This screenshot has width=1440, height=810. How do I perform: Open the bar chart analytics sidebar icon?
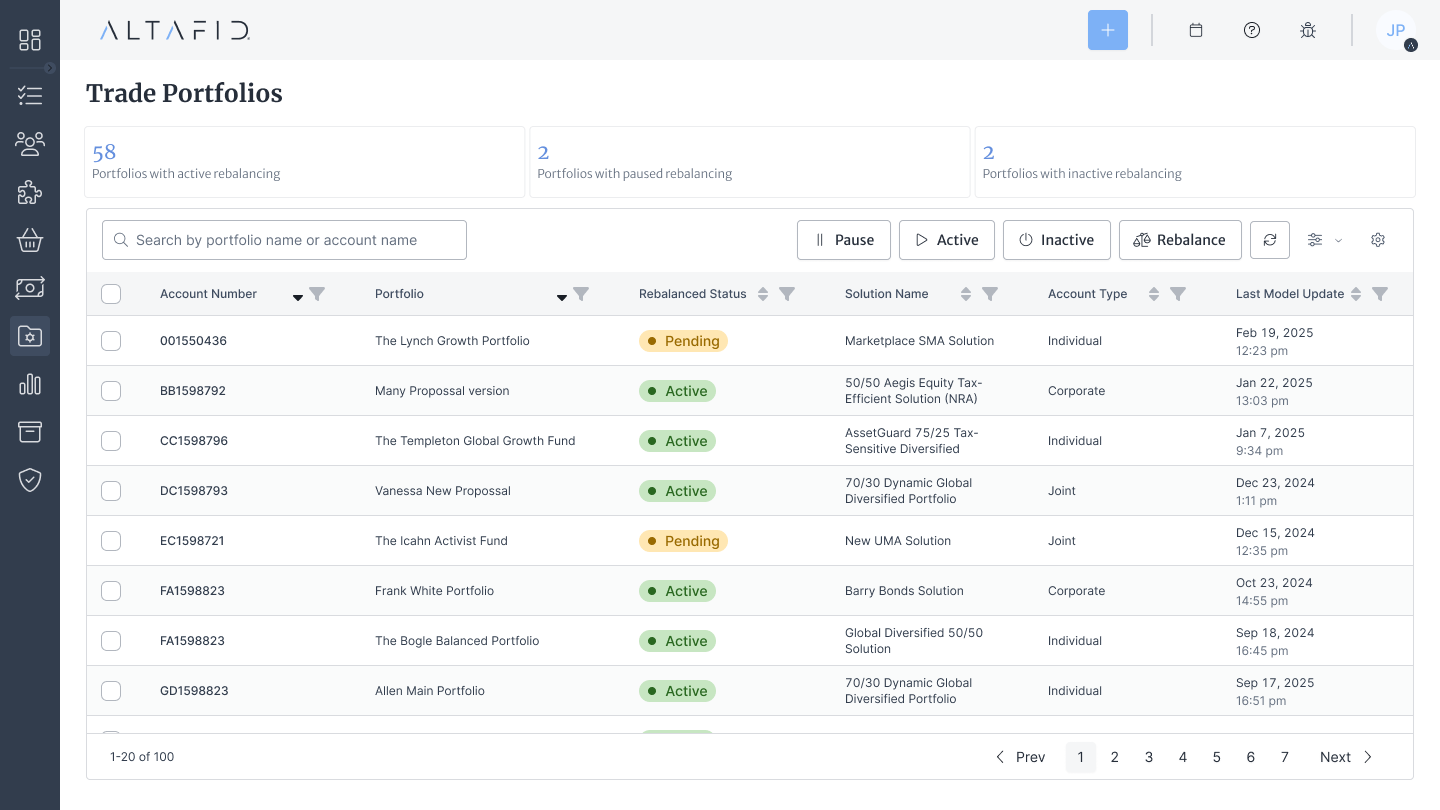click(x=30, y=384)
